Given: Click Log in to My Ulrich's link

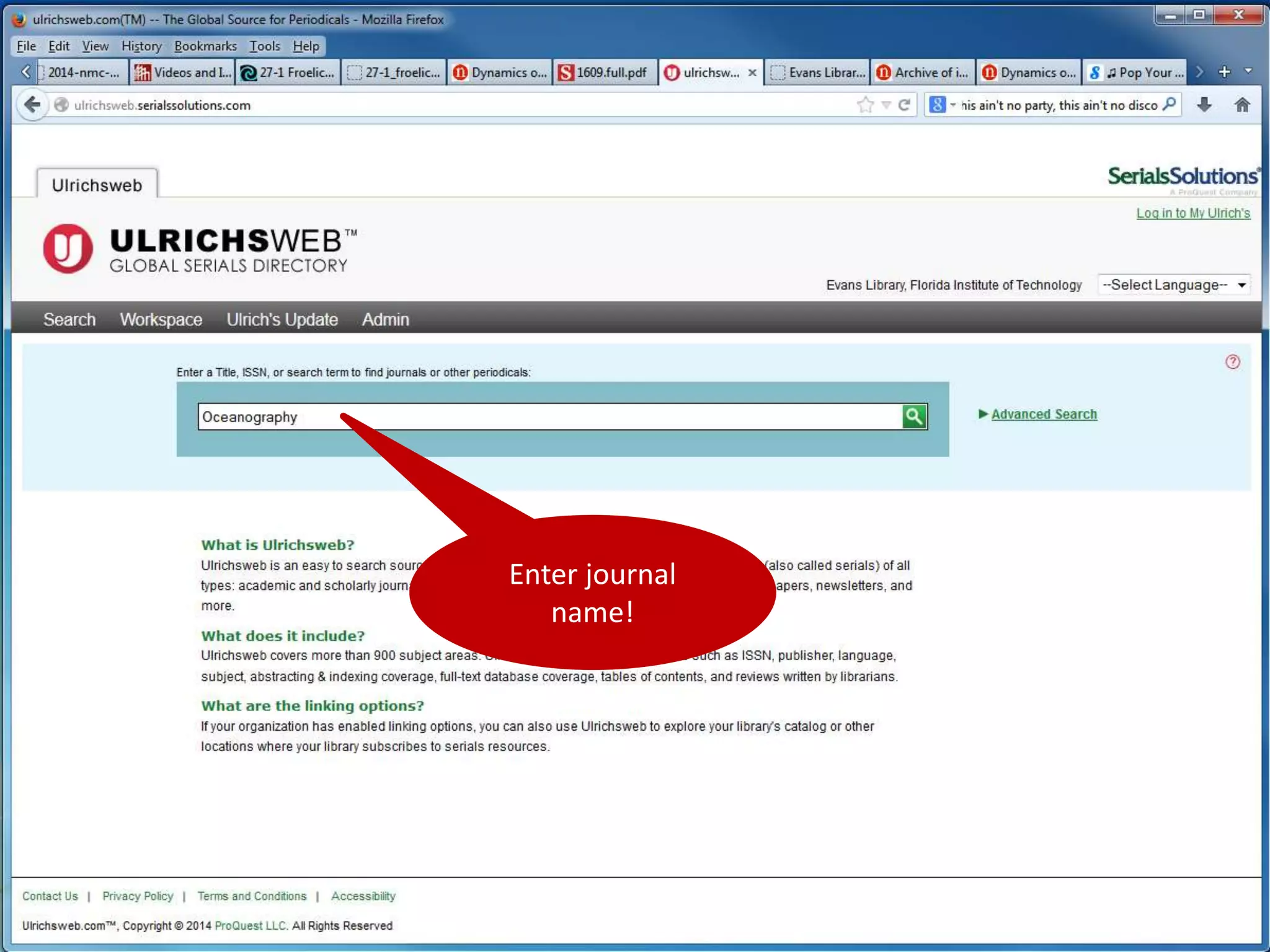Looking at the screenshot, I should point(1192,213).
